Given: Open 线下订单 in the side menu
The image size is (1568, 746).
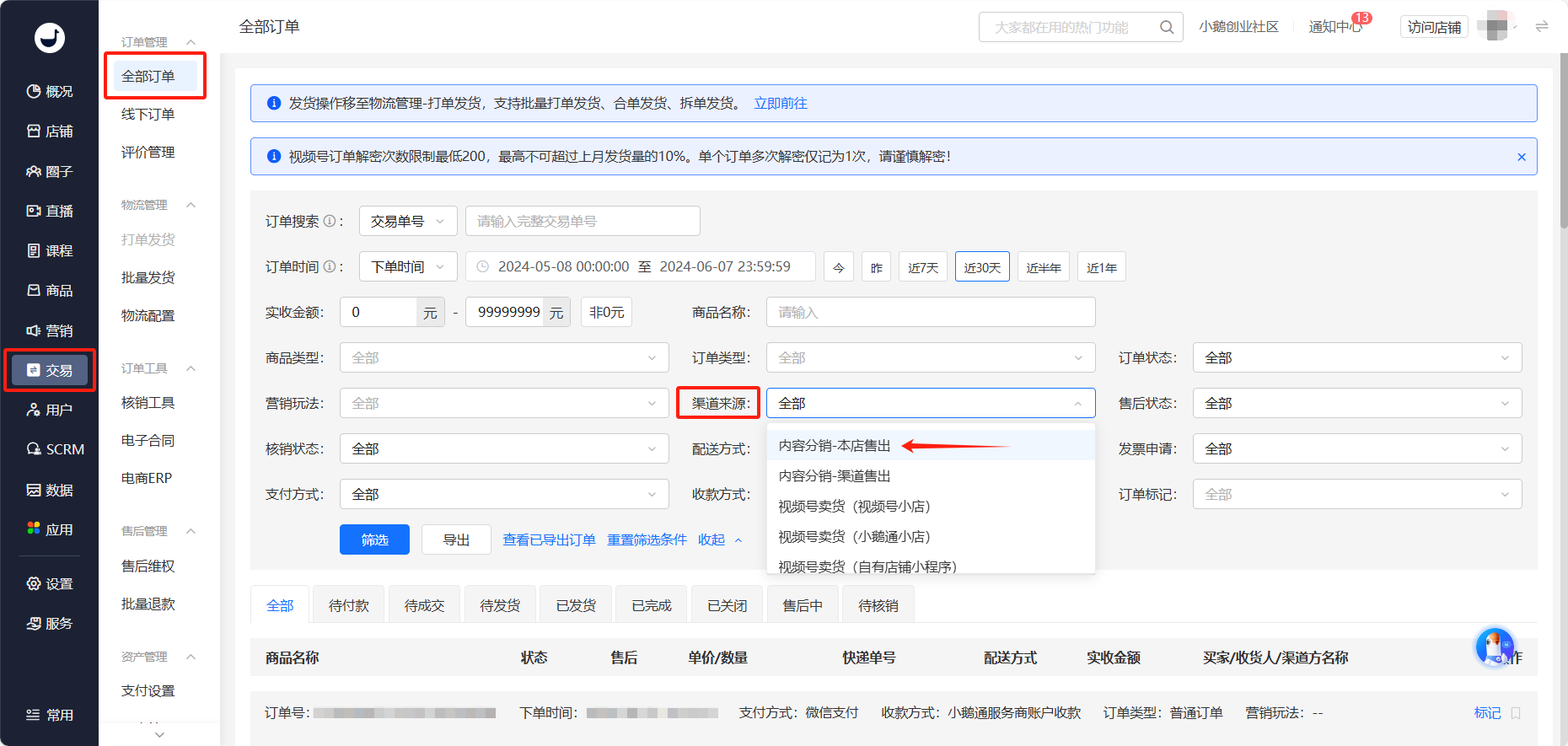Looking at the screenshot, I should (148, 114).
